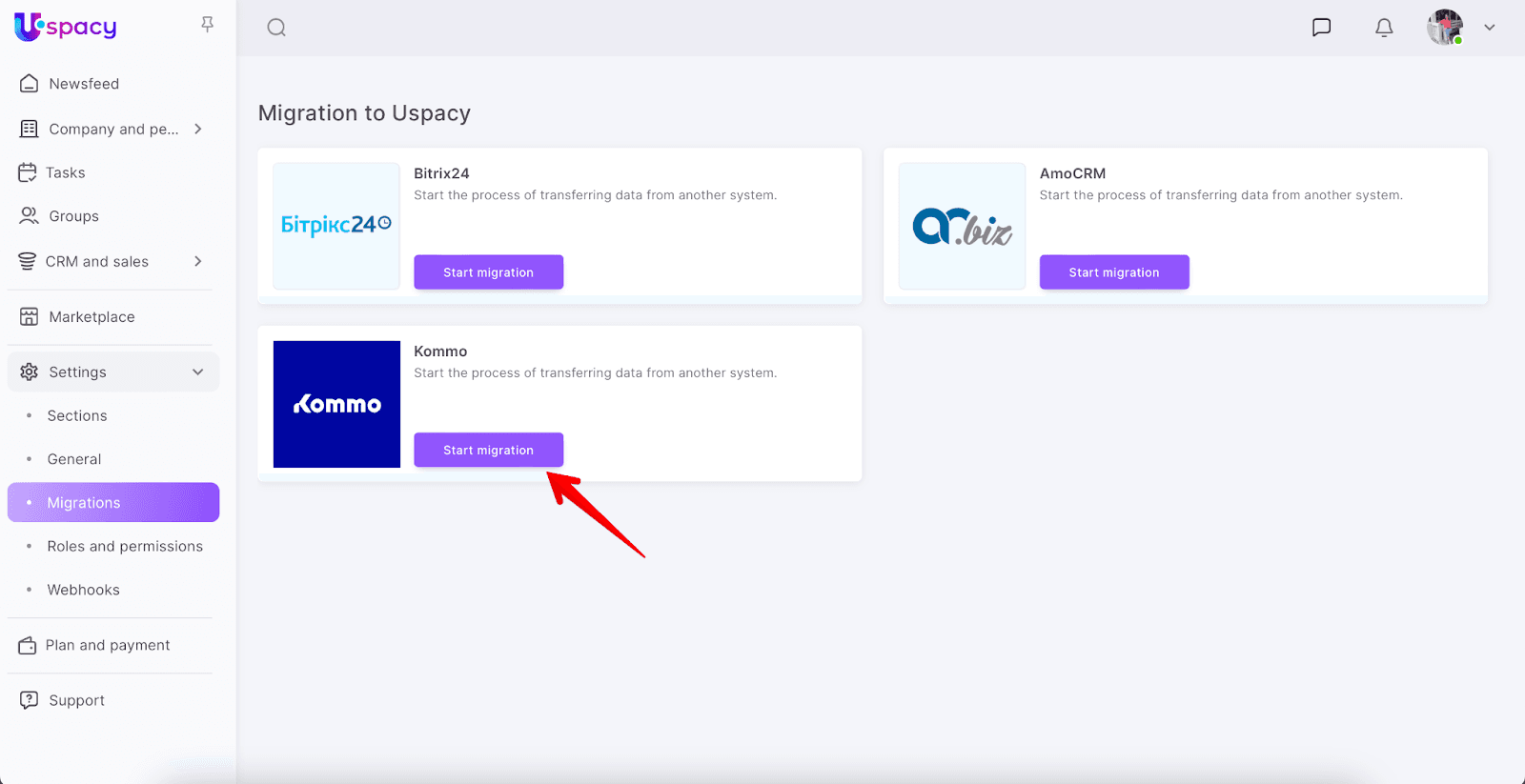Click the CRM and sales stack icon
Image resolution: width=1525 pixels, height=784 pixels.
pyautogui.click(x=28, y=261)
